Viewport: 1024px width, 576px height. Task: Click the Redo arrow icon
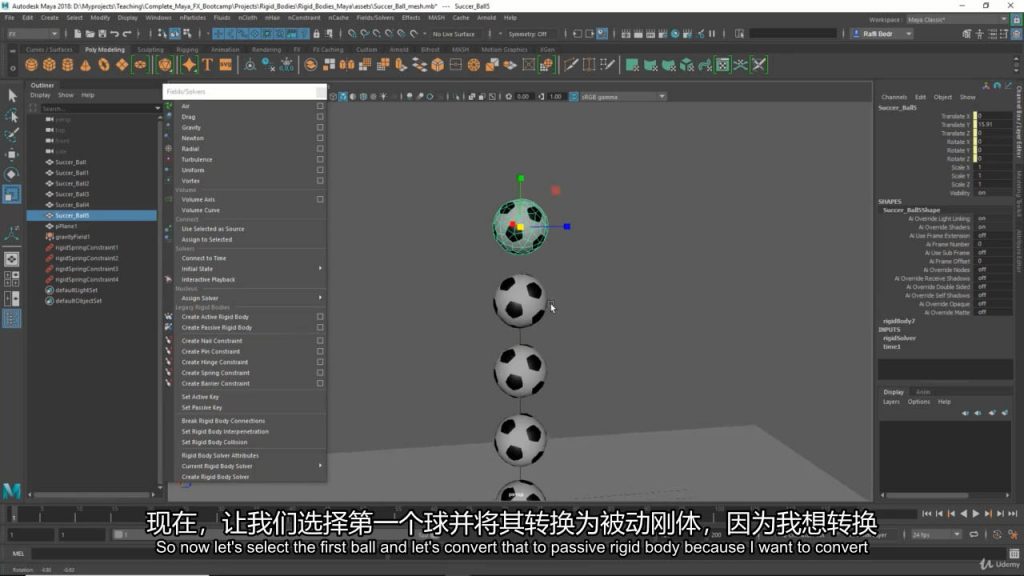click(127, 34)
